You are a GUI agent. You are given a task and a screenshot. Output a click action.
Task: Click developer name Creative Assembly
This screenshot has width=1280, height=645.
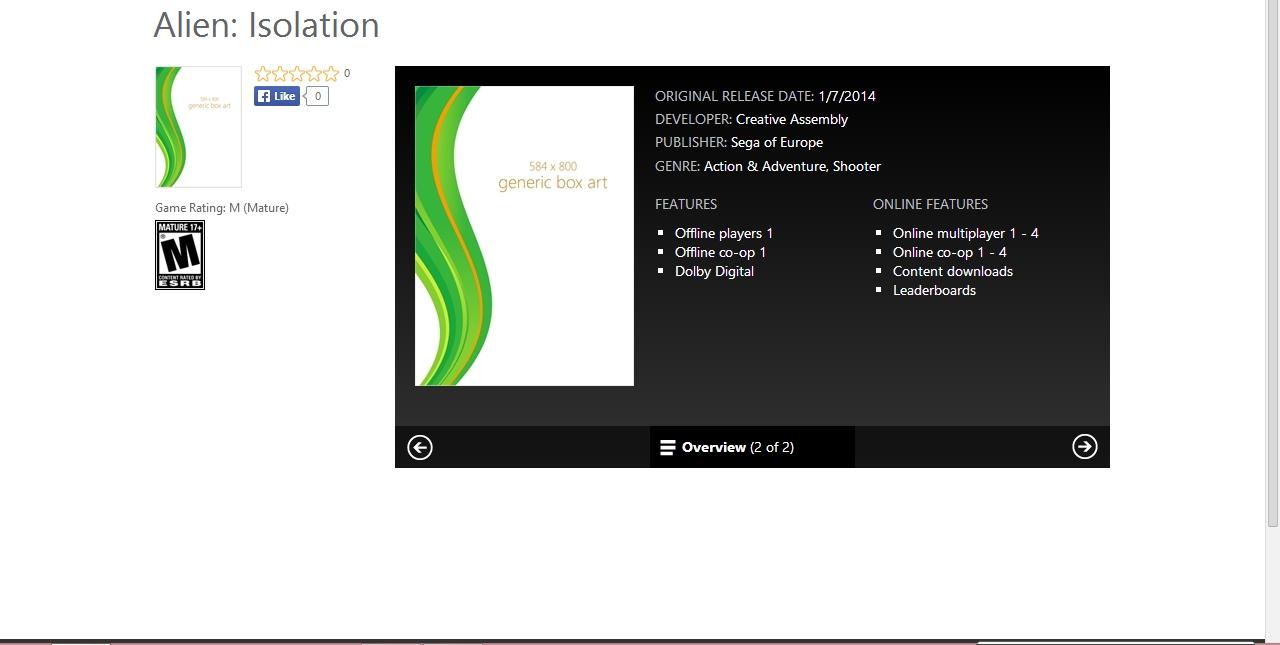pyautogui.click(x=792, y=119)
